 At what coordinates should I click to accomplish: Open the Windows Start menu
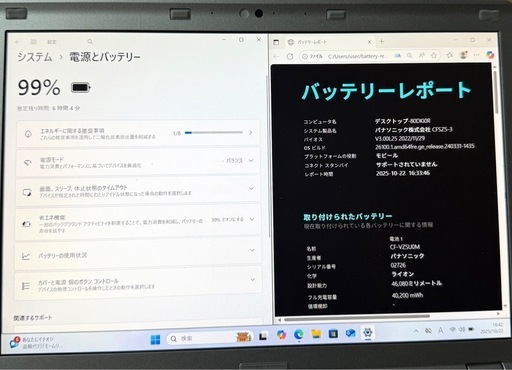coord(155,339)
